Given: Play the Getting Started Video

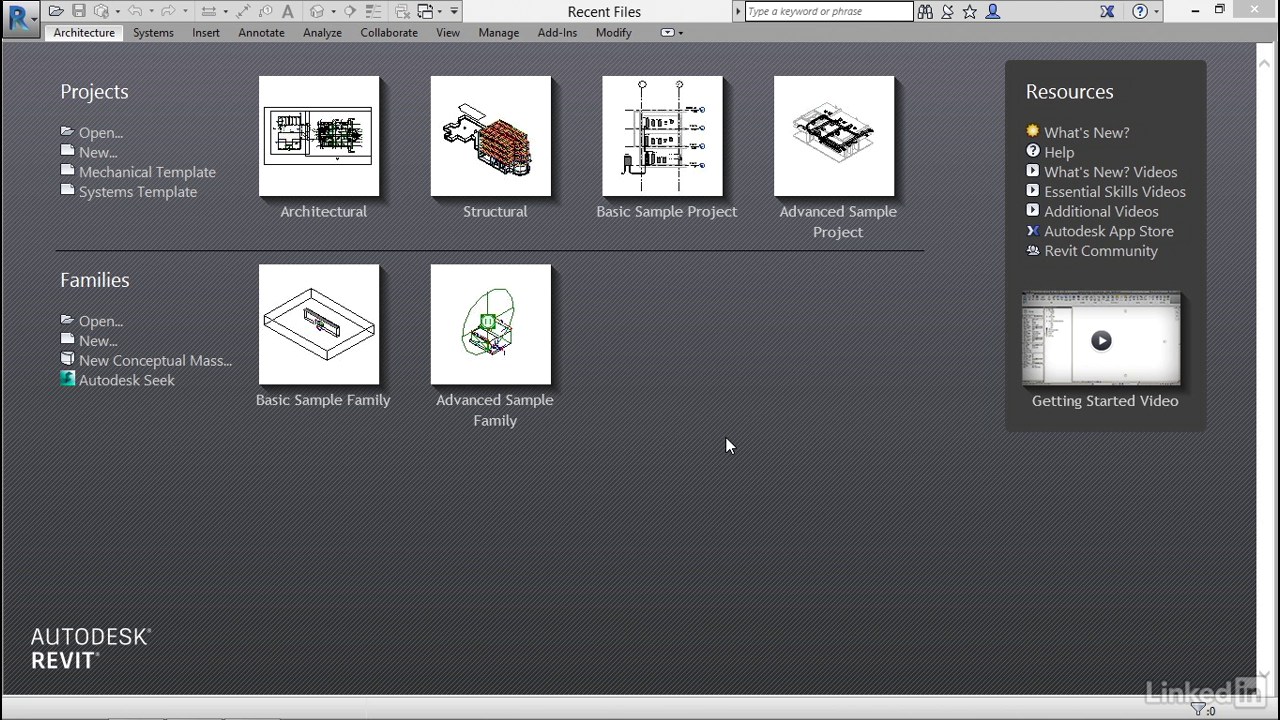Looking at the screenshot, I should (x=1101, y=340).
